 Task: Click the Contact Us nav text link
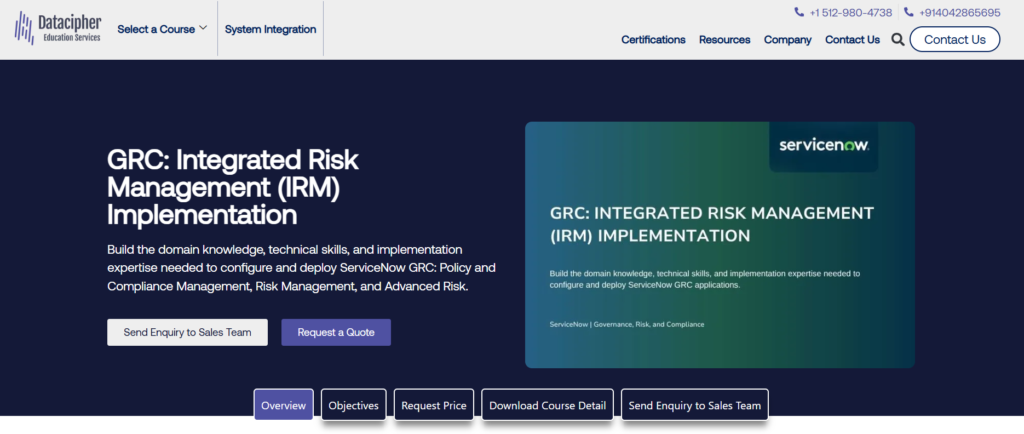pyautogui.click(x=852, y=40)
